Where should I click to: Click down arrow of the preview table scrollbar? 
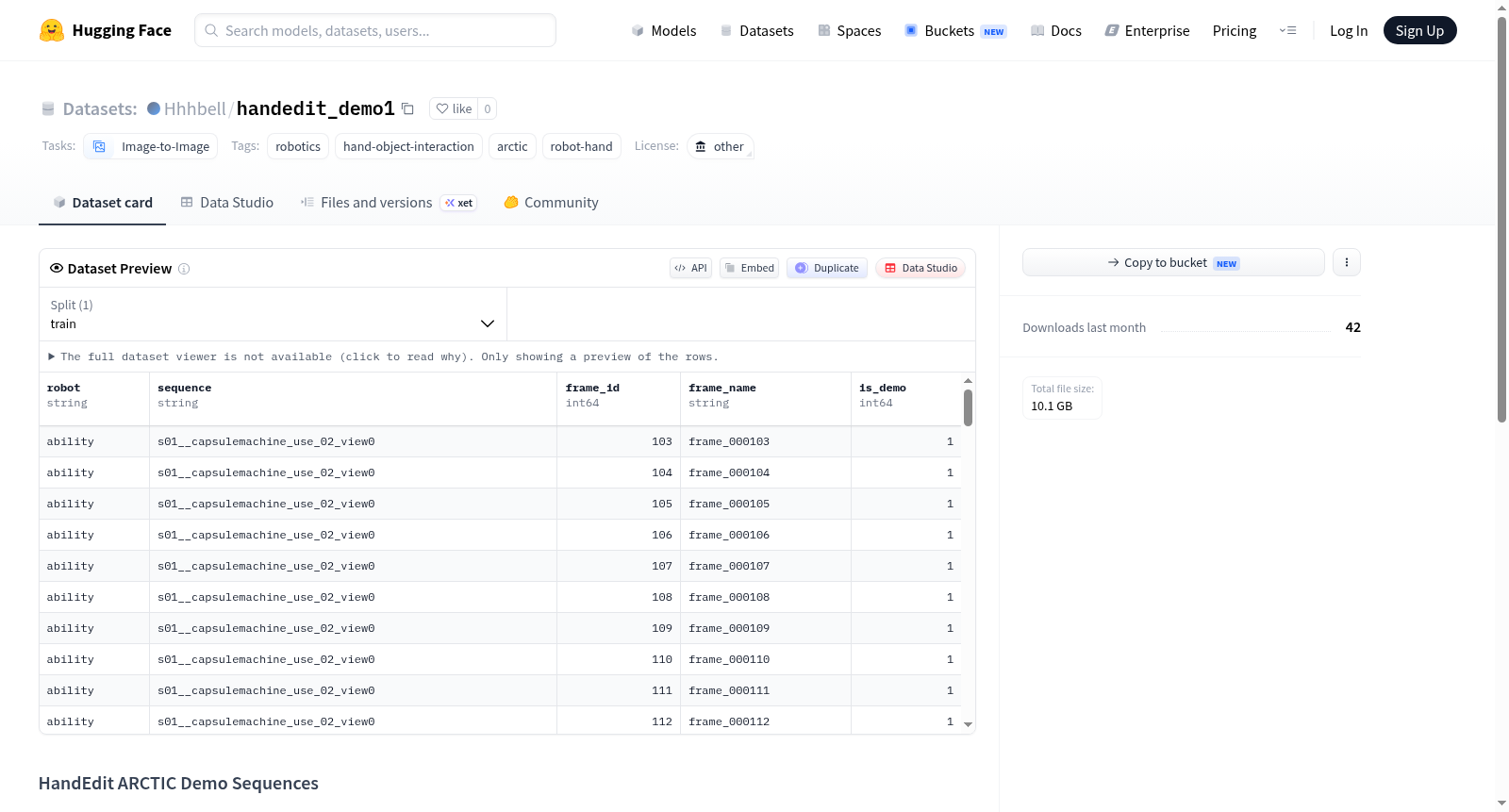968,724
